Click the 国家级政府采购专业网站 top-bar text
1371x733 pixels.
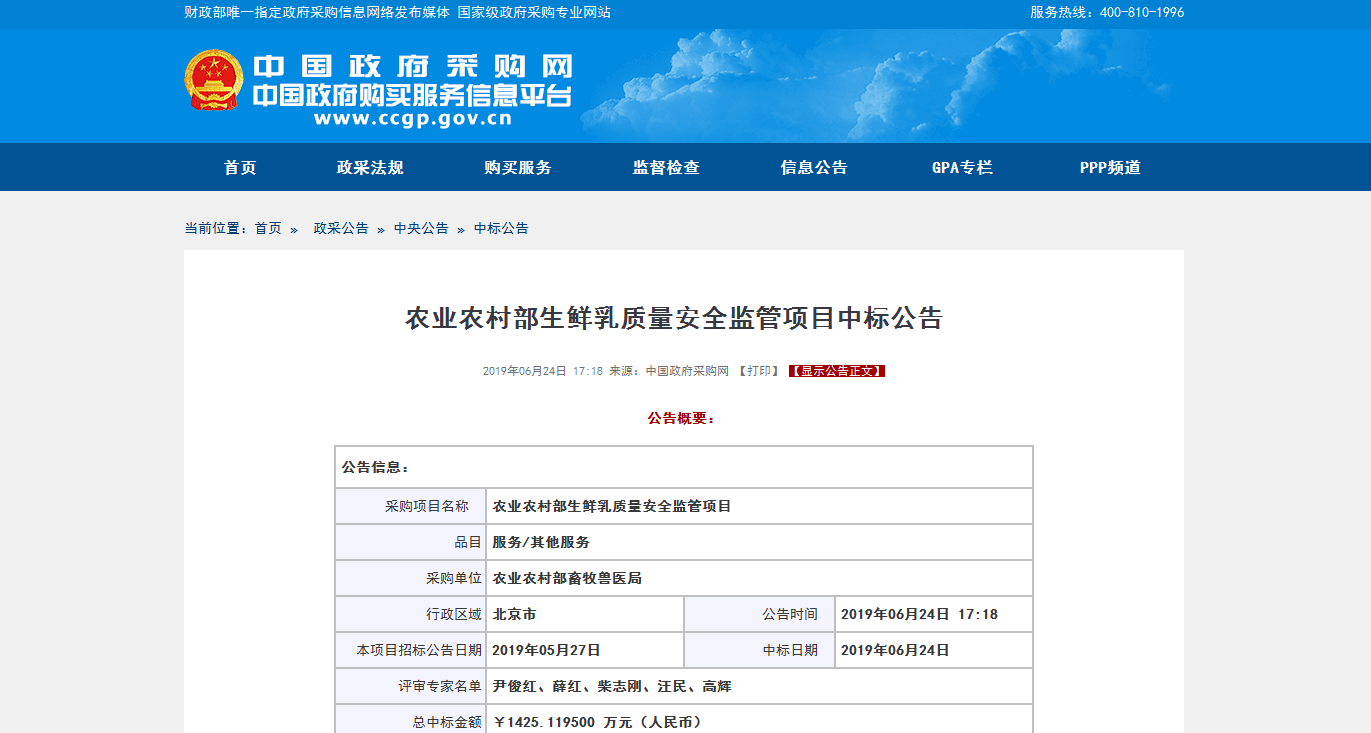point(534,13)
